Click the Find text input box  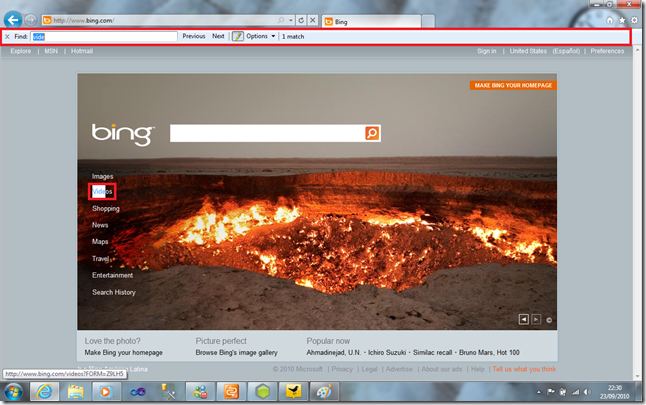104,37
